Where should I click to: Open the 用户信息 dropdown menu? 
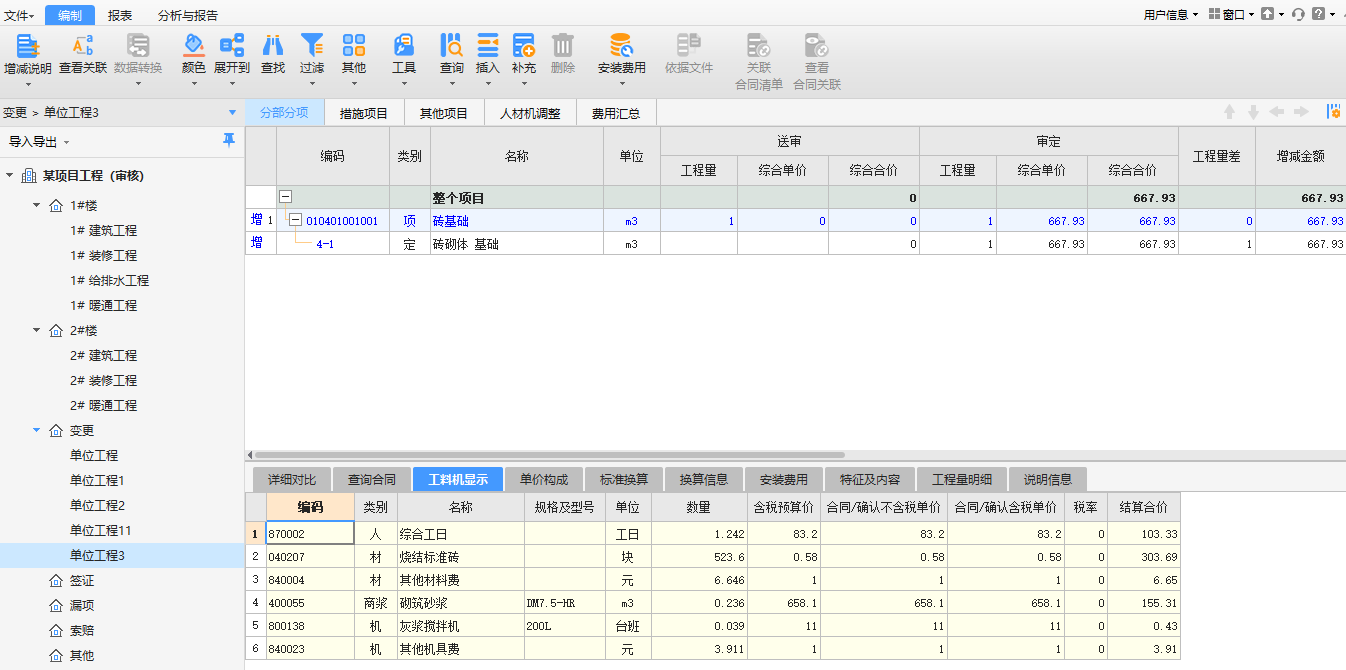pos(1170,15)
